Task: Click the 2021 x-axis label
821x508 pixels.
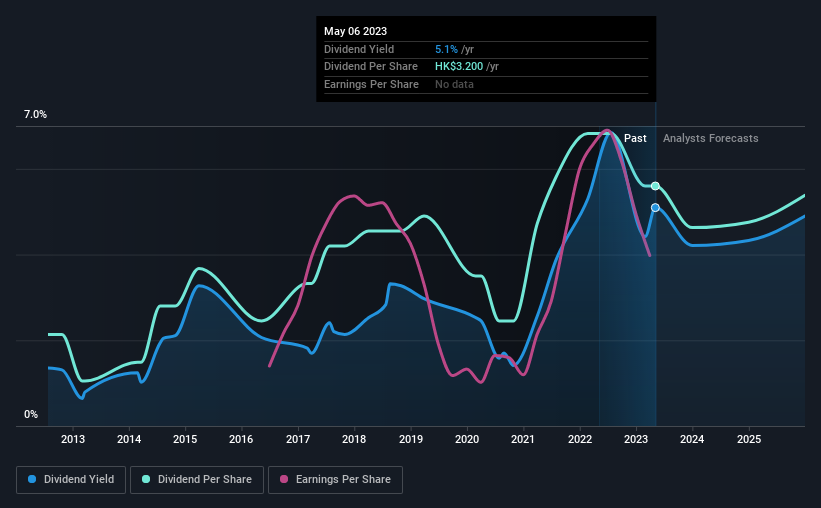Action: point(523,439)
